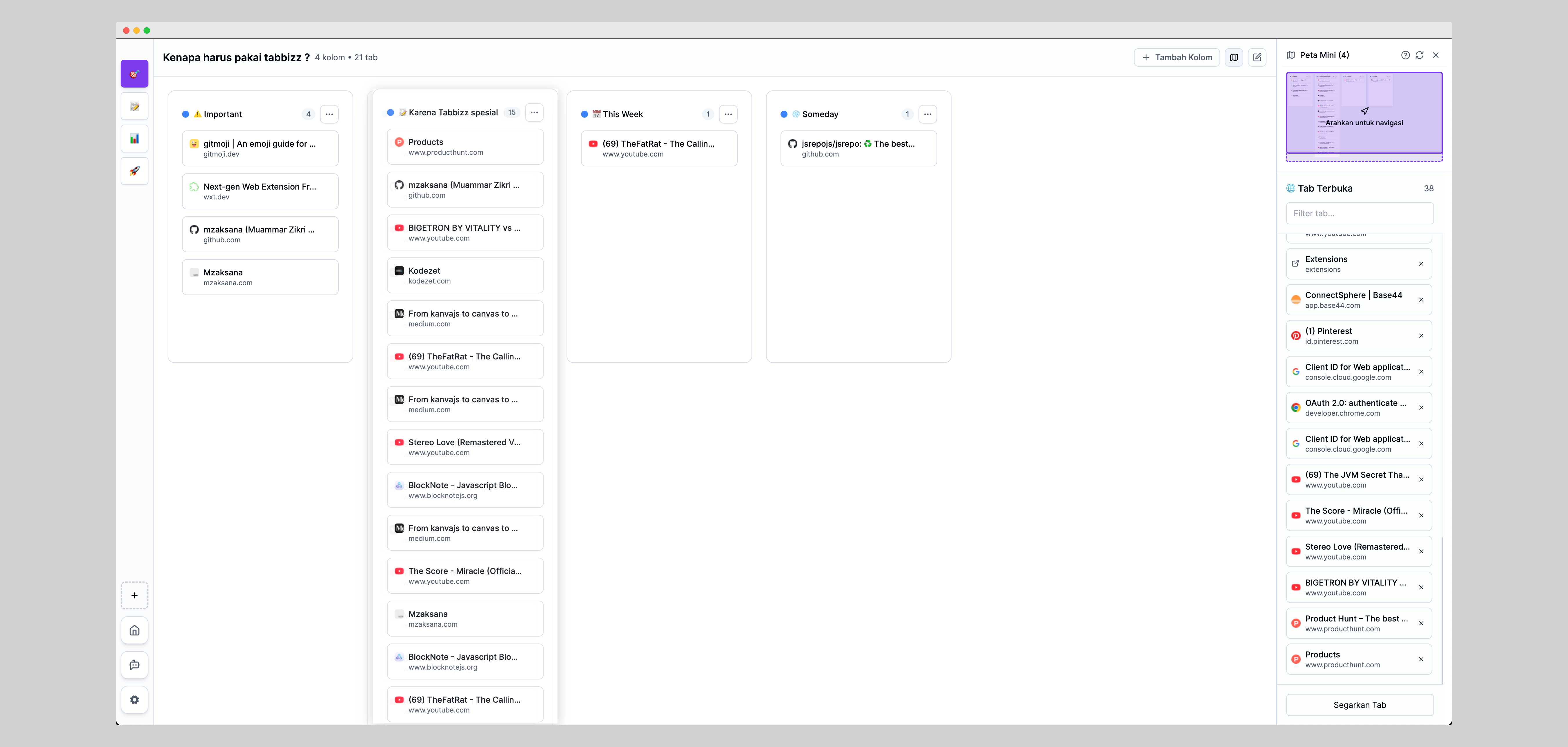Open the purple target workspace in sidebar

click(x=135, y=74)
